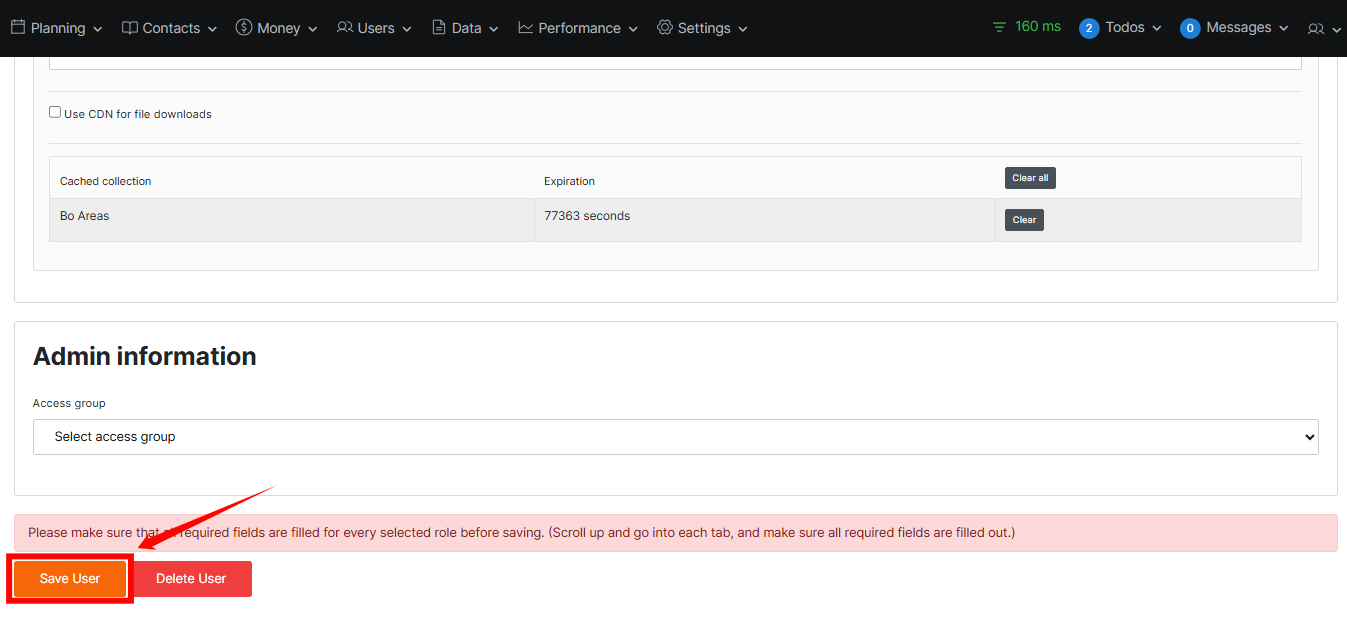Enable Use CDN for file downloads
1347x627 pixels.
[55, 112]
